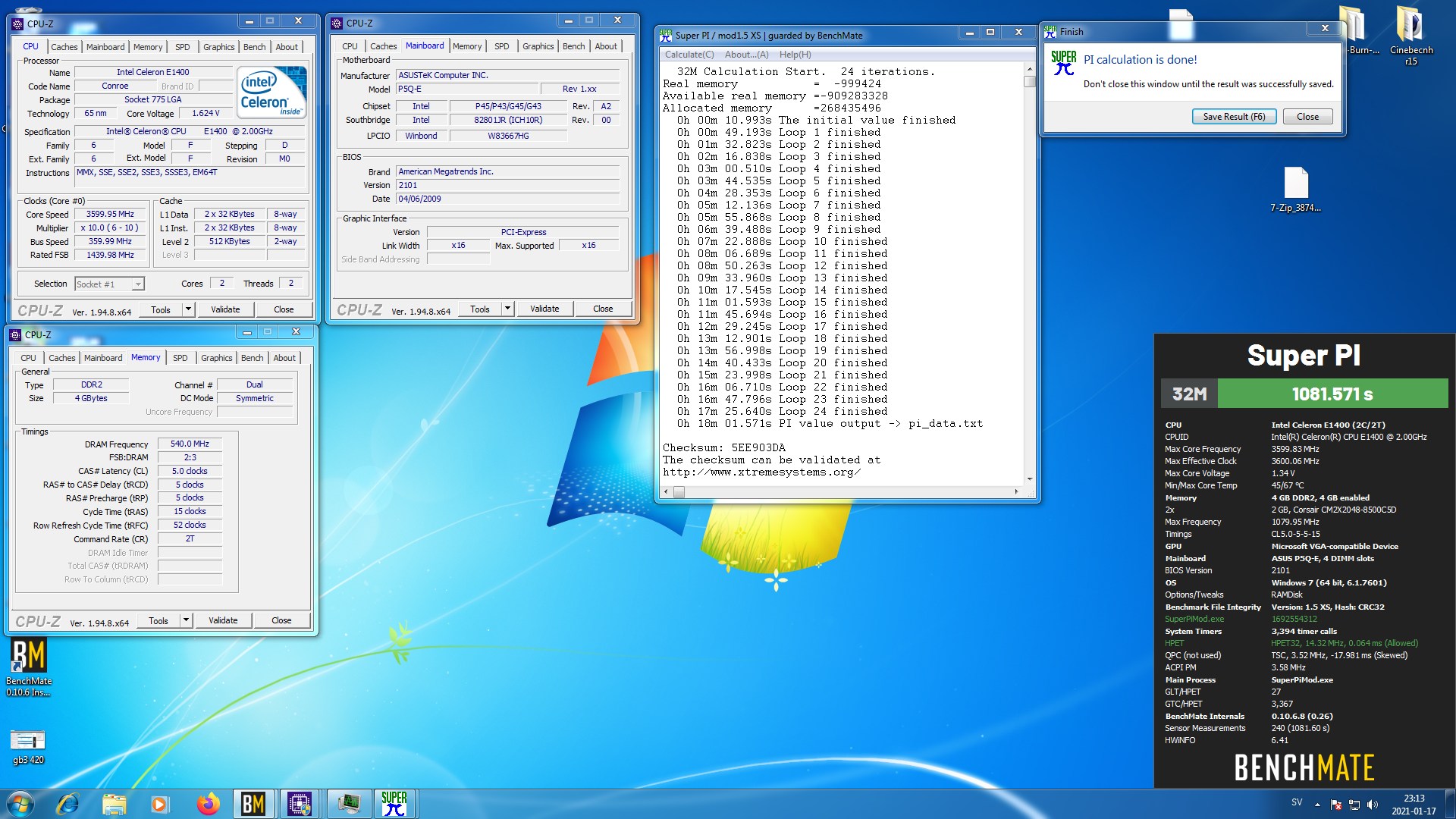
Task: Click Validate in CPU-Z Memory window
Action: 223,620
